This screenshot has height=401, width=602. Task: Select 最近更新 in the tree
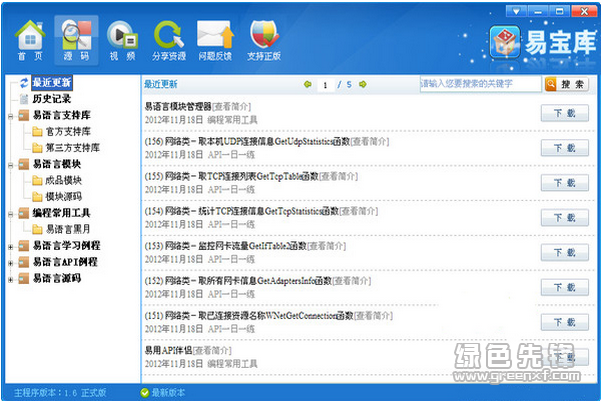pos(51,82)
